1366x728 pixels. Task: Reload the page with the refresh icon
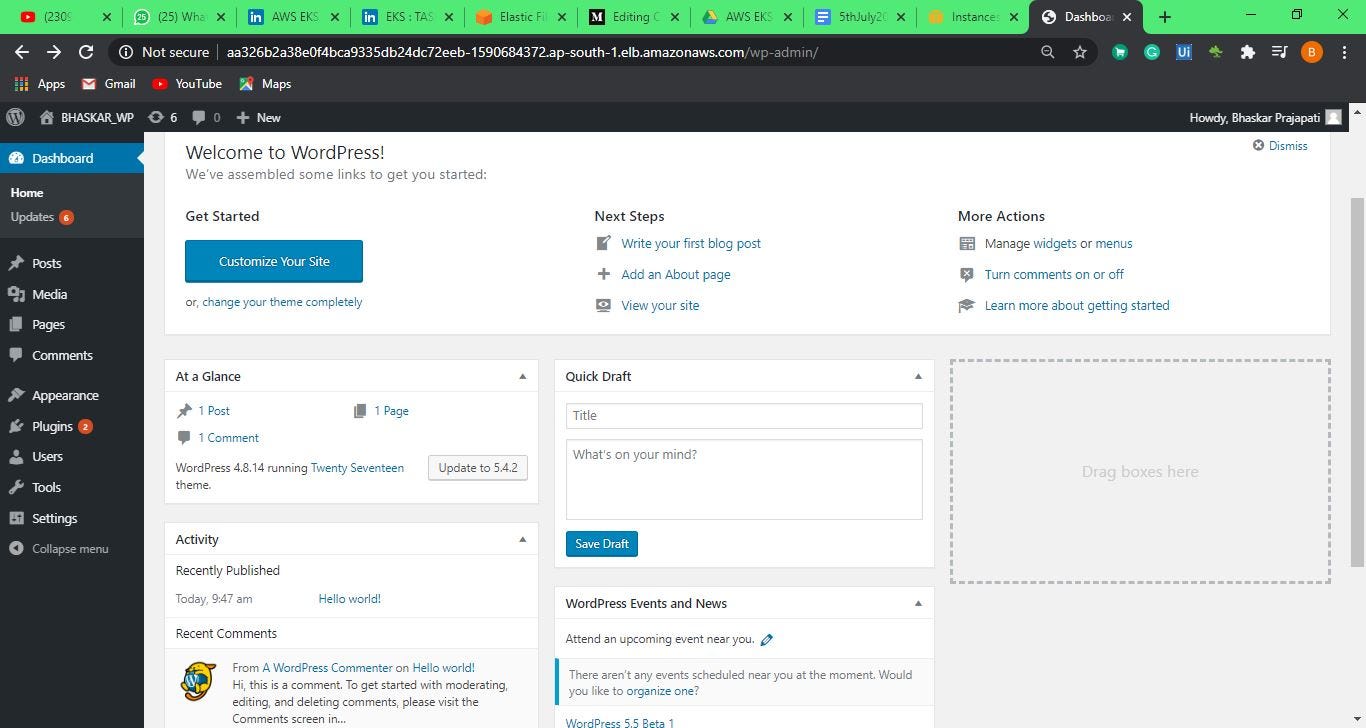pos(86,52)
